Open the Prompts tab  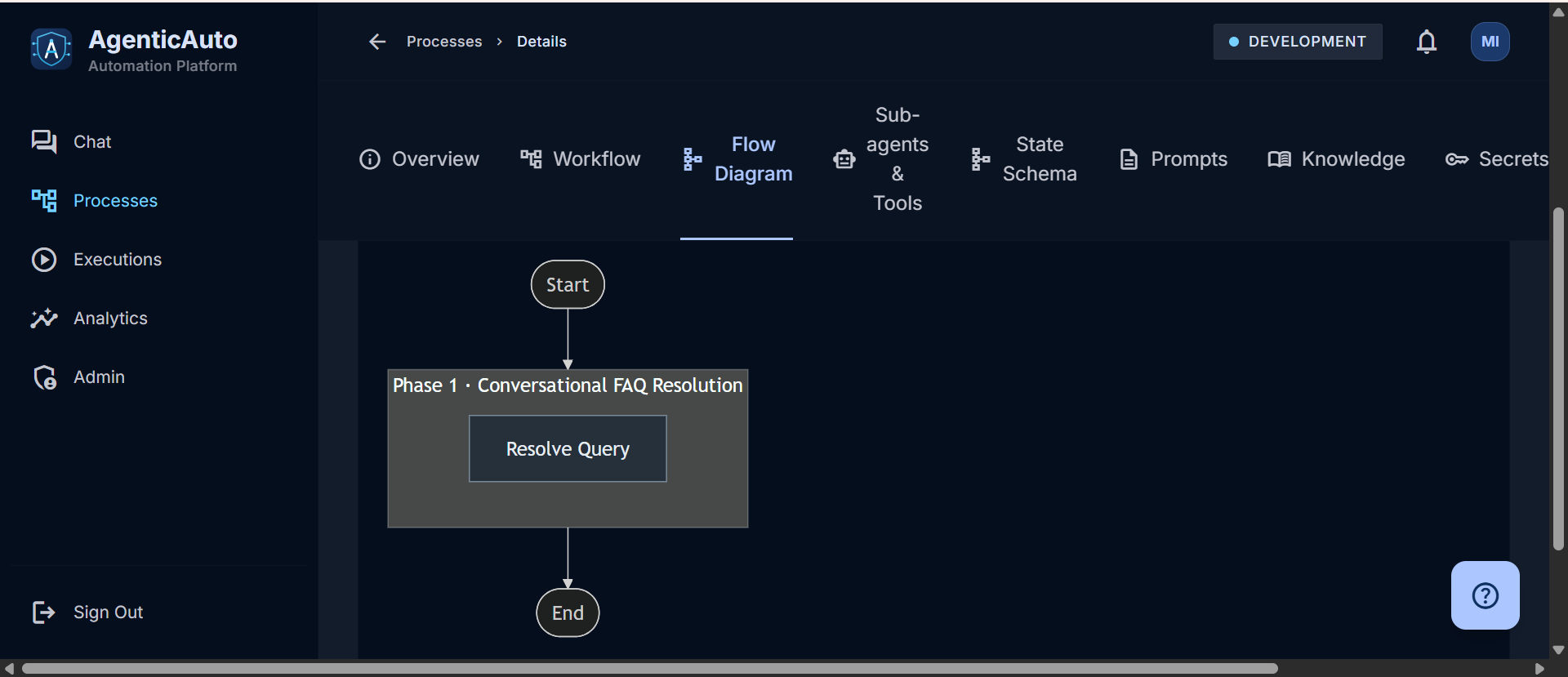tap(1174, 159)
